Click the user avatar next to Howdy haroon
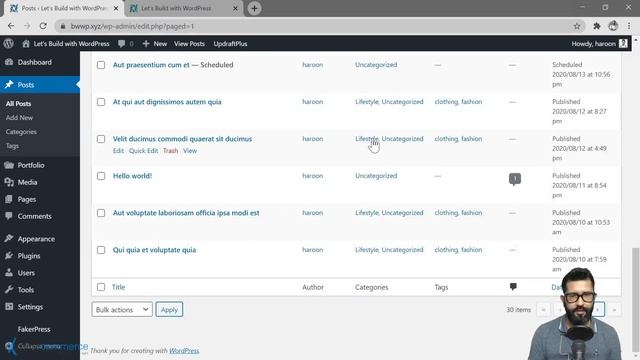Screen dimensions: 640x360 (623, 43)
